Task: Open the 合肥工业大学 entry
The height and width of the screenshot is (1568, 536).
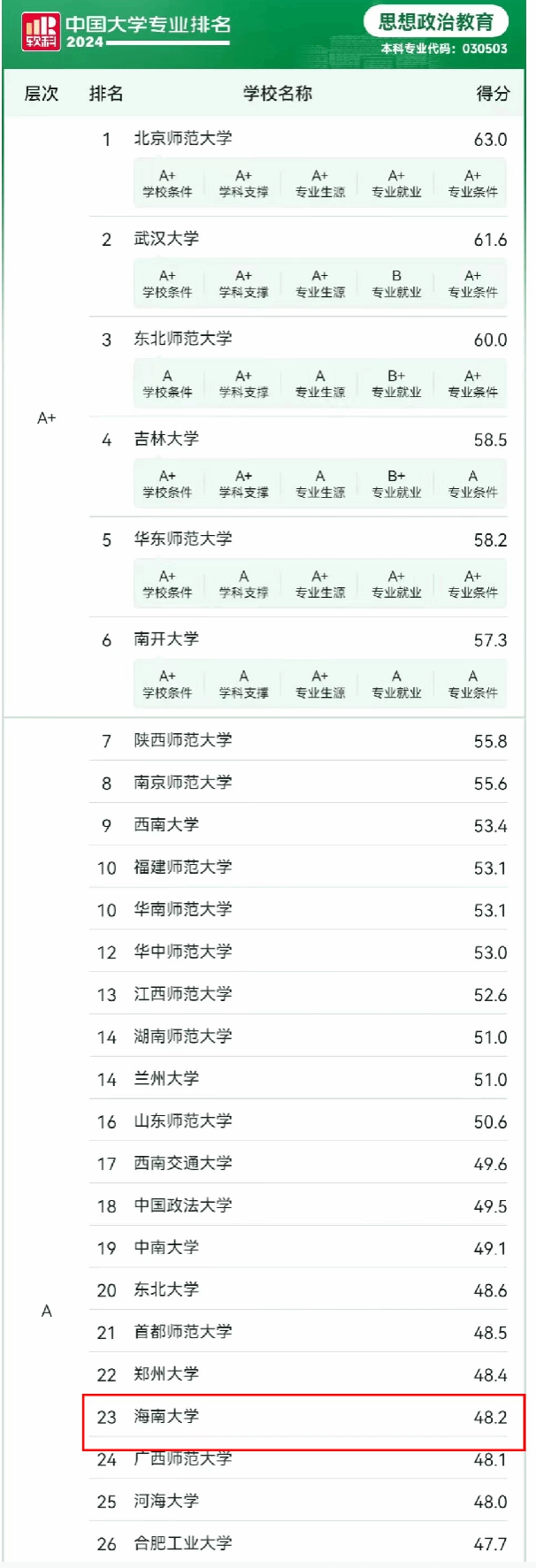Action: pos(183,1543)
